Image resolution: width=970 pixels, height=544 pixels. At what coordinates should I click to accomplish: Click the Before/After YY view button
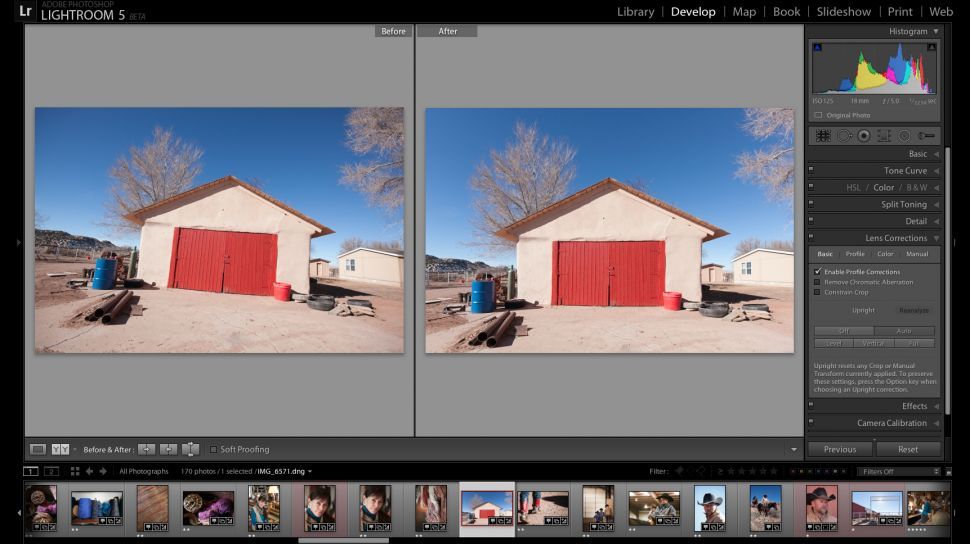click(x=60, y=449)
